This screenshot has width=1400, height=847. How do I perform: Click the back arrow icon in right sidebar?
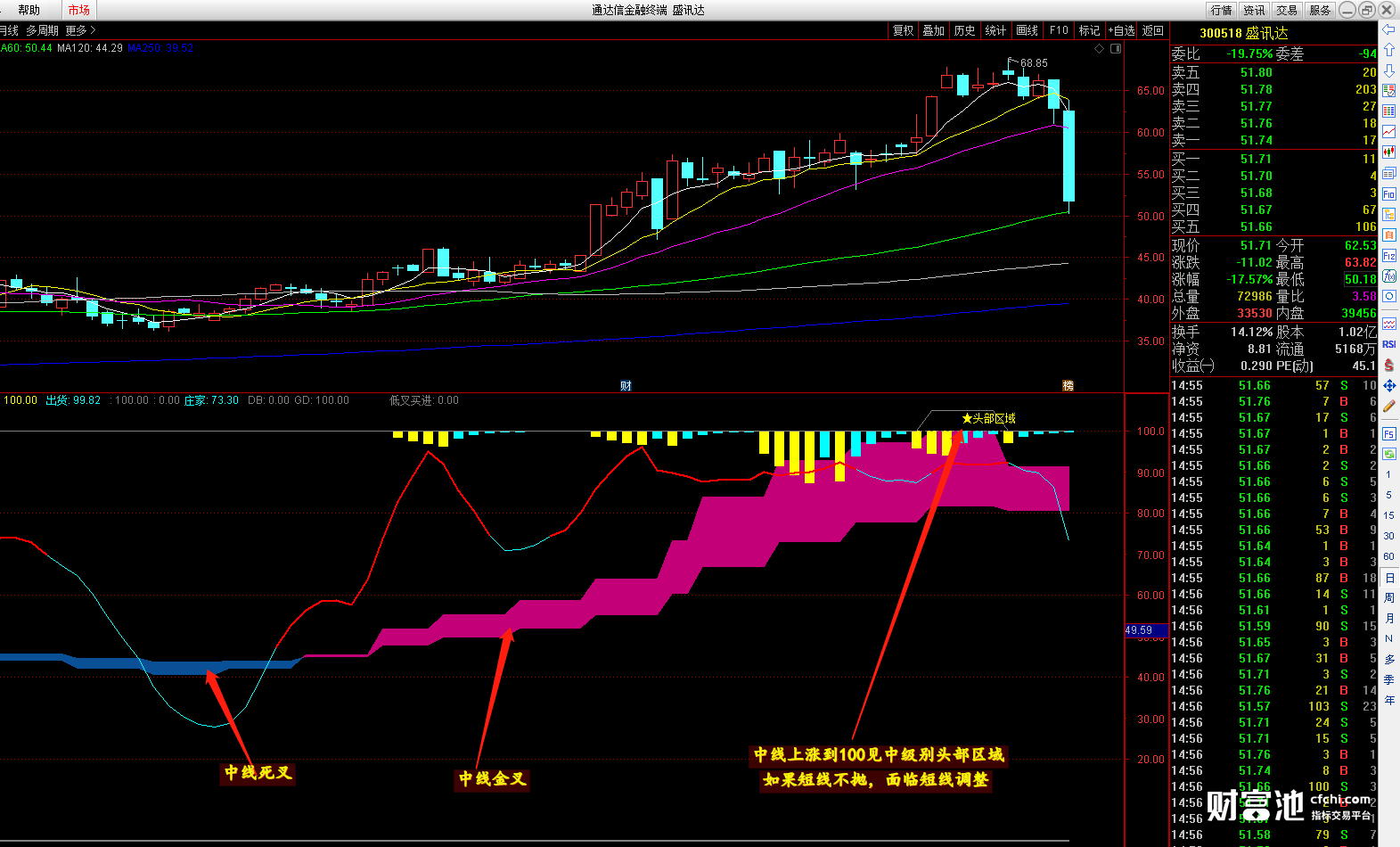point(1388,29)
